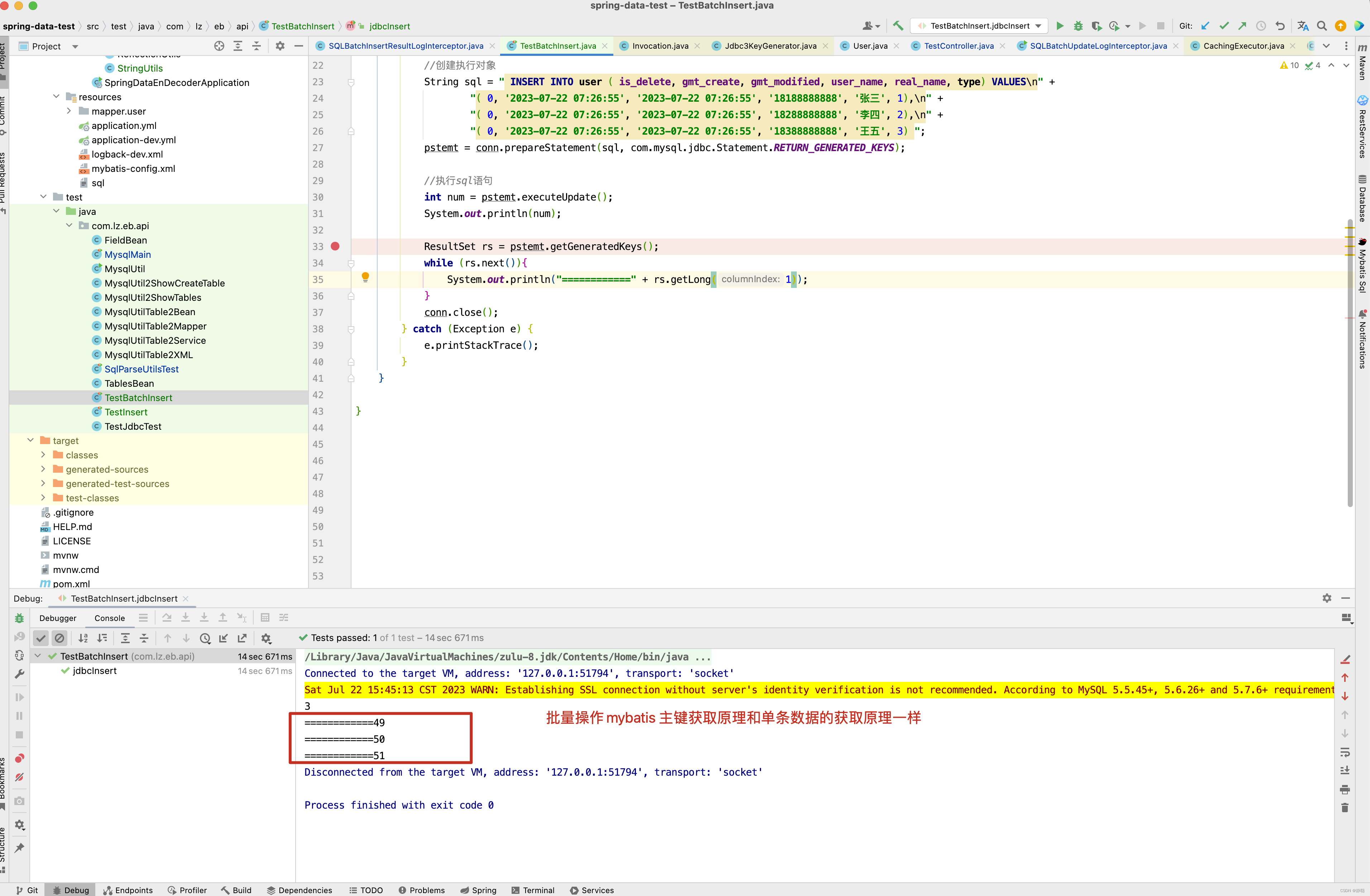Open the Terminal tool window
The width and height of the screenshot is (1370, 896).
(x=532, y=890)
